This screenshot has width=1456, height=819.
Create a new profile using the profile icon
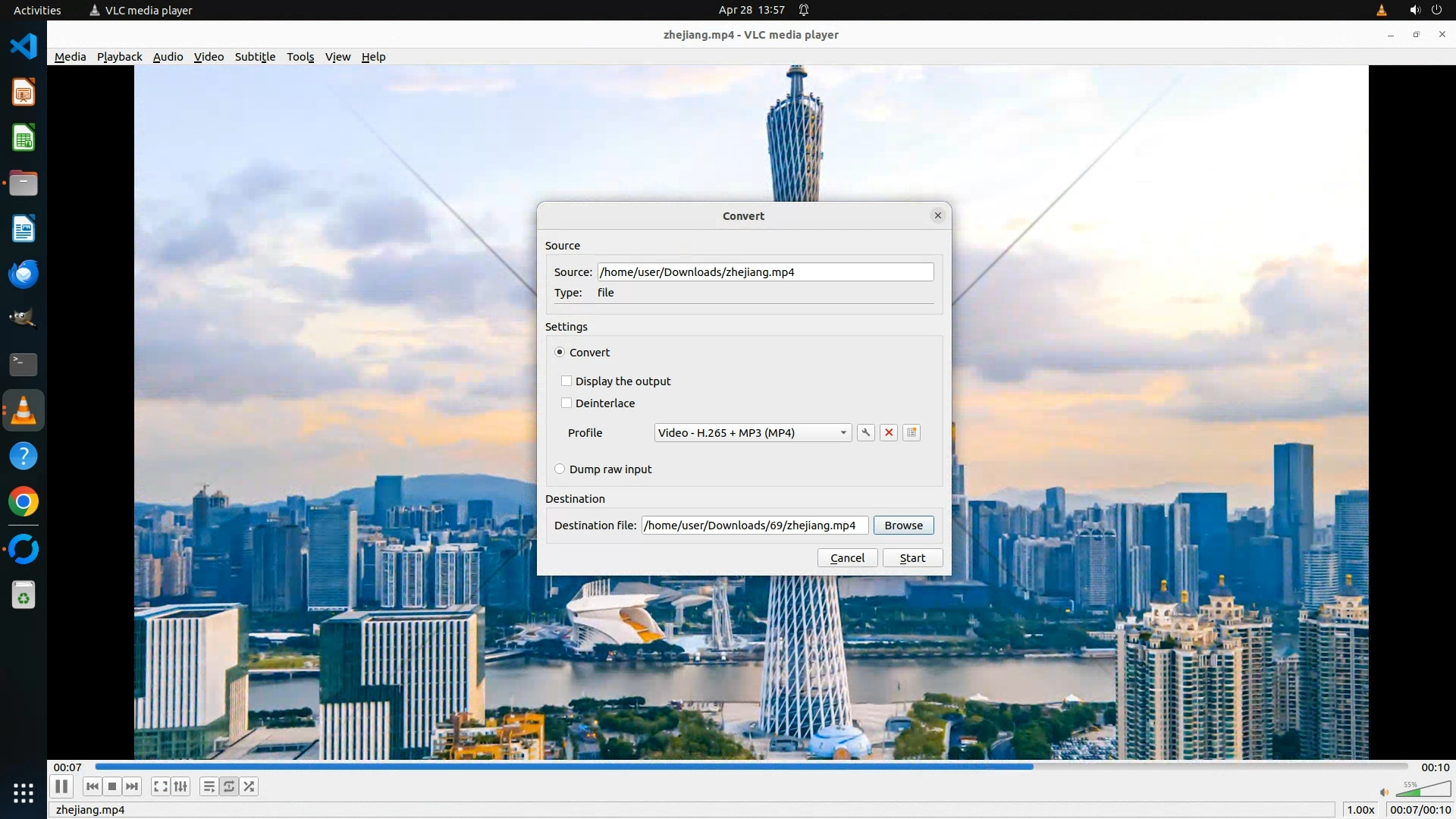(912, 432)
